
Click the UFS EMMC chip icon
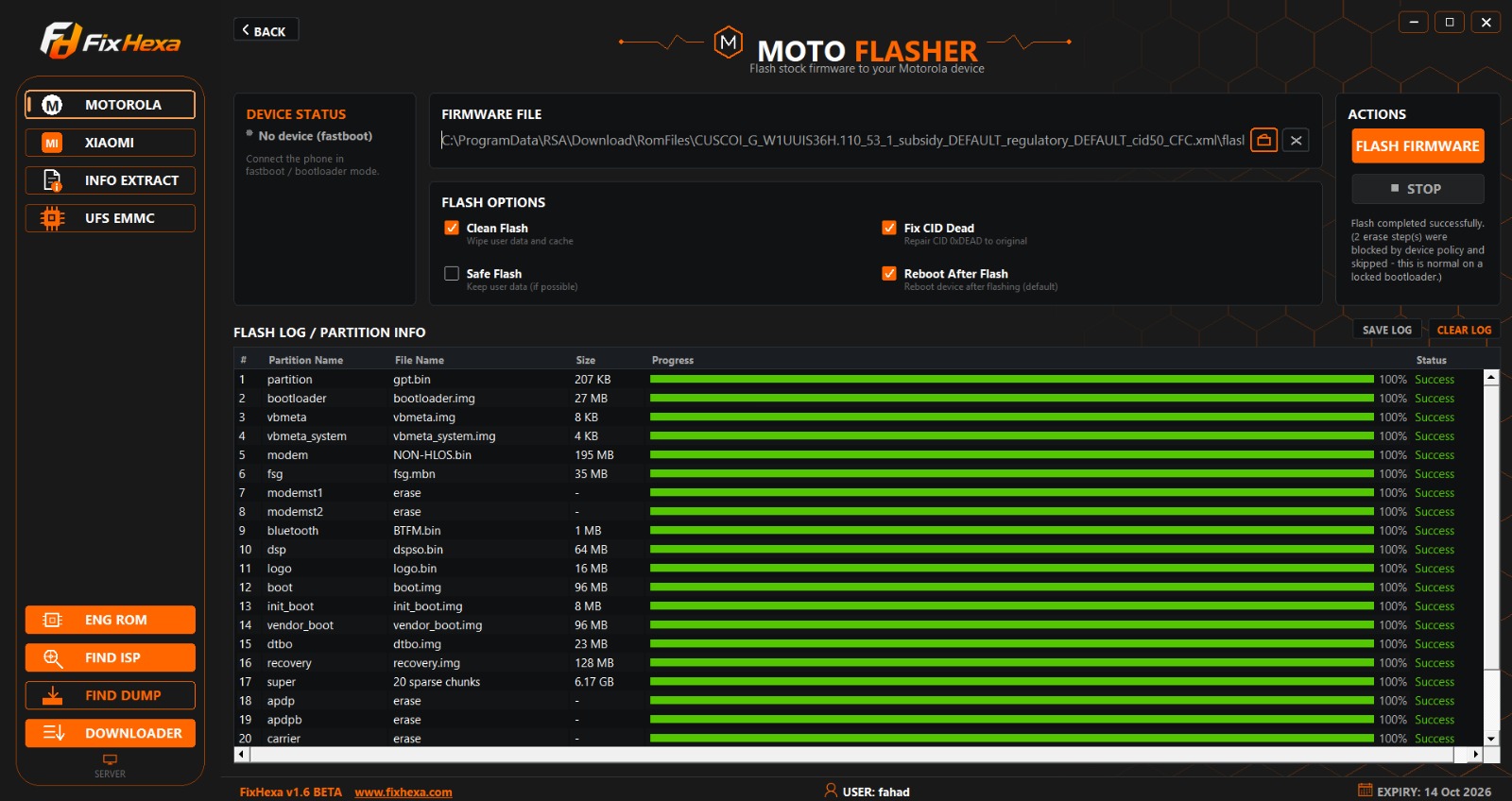tap(52, 218)
